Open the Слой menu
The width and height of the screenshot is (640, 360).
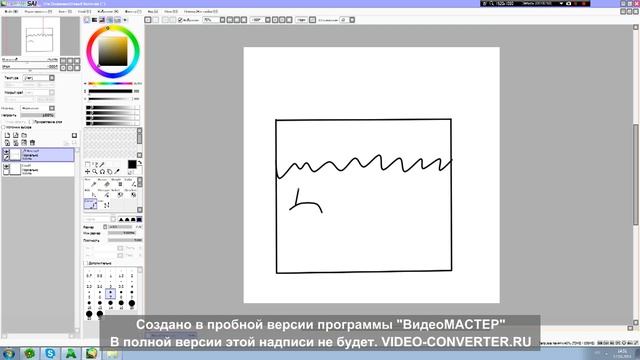pyautogui.click(x=84, y=11)
